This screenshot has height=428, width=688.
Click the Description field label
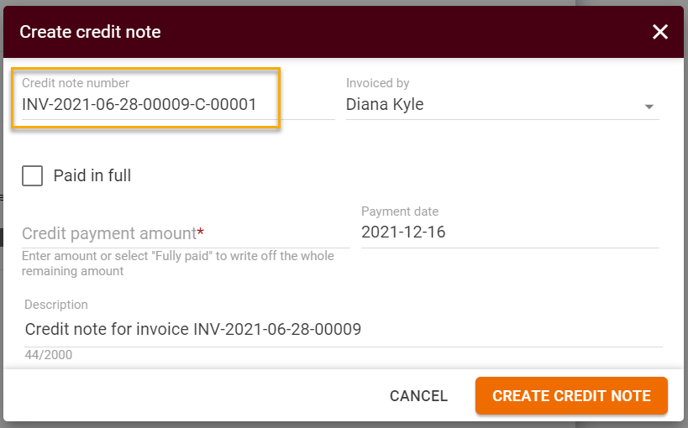[x=56, y=304]
